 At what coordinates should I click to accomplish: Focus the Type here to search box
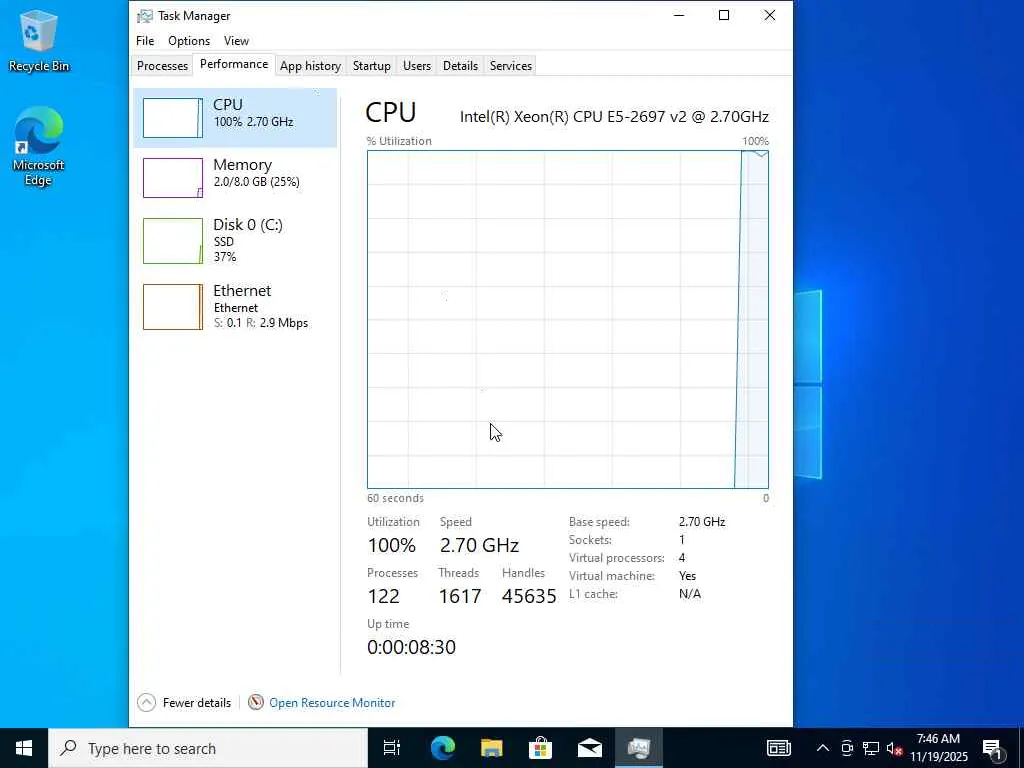pyautogui.click(x=208, y=748)
